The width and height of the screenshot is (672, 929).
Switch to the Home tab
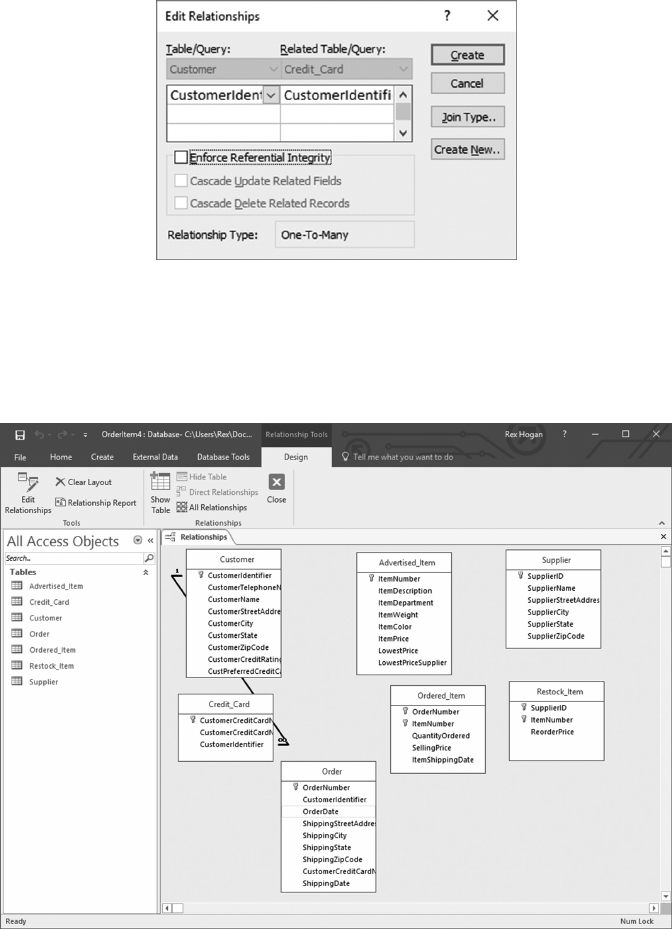(61, 457)
